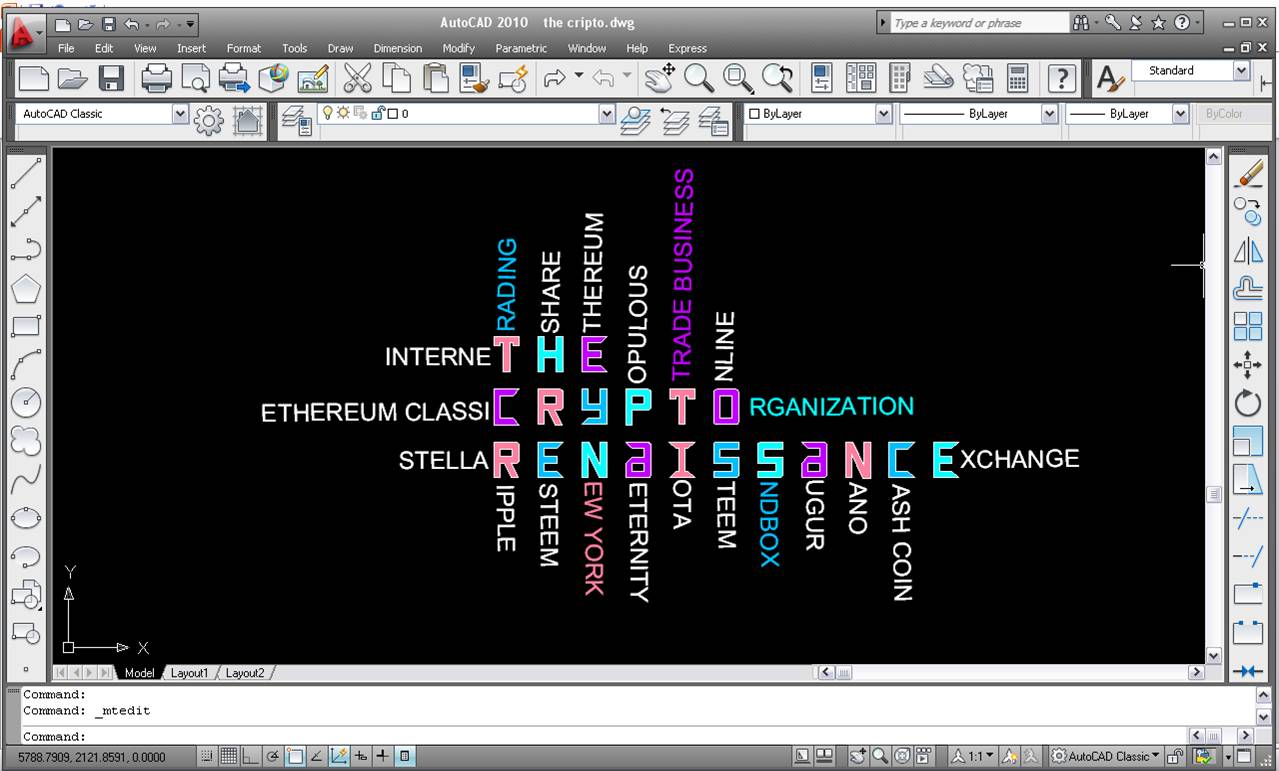Click the vertical scrollbar down arrow
Viewport: 1279px width, 771px height.
(x=1214, y=656)
